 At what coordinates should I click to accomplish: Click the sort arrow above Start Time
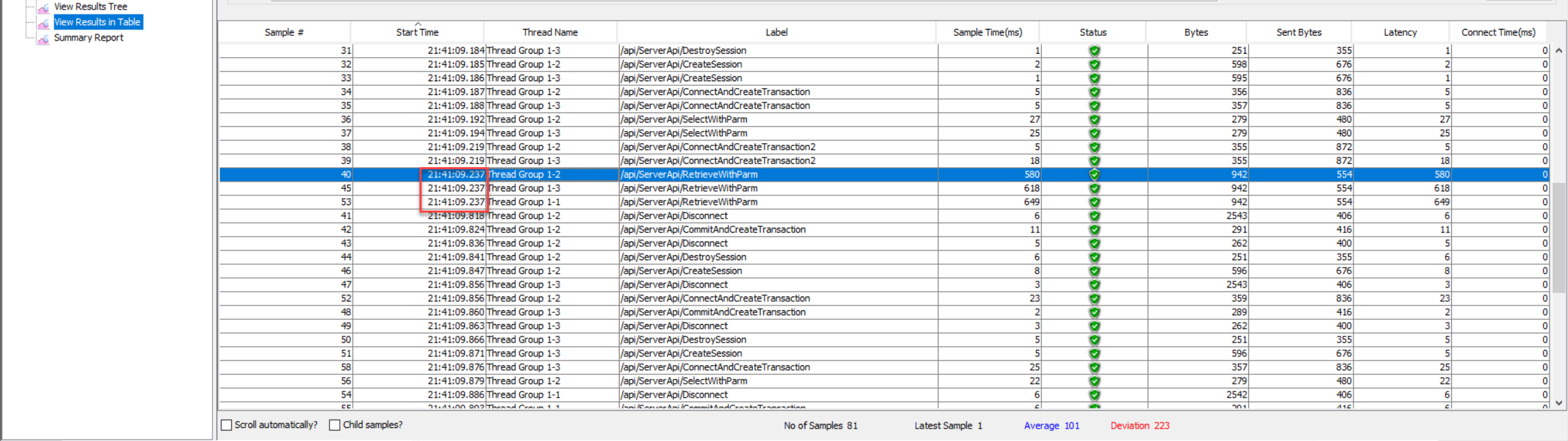[417, 24]
